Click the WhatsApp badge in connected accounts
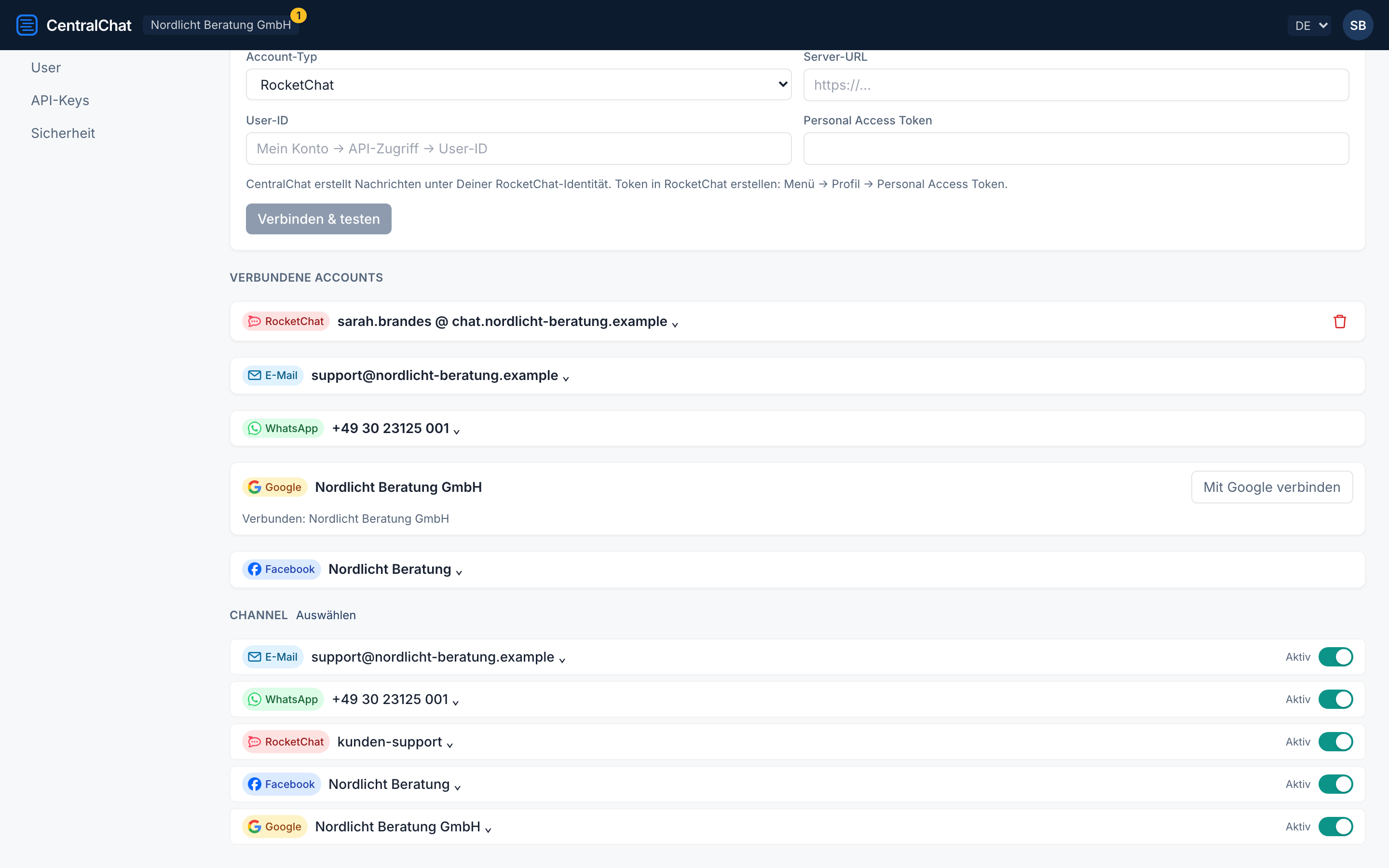The height and width of the screenshot is (868, 1389). pyautogui.click(x=283, y=428)
